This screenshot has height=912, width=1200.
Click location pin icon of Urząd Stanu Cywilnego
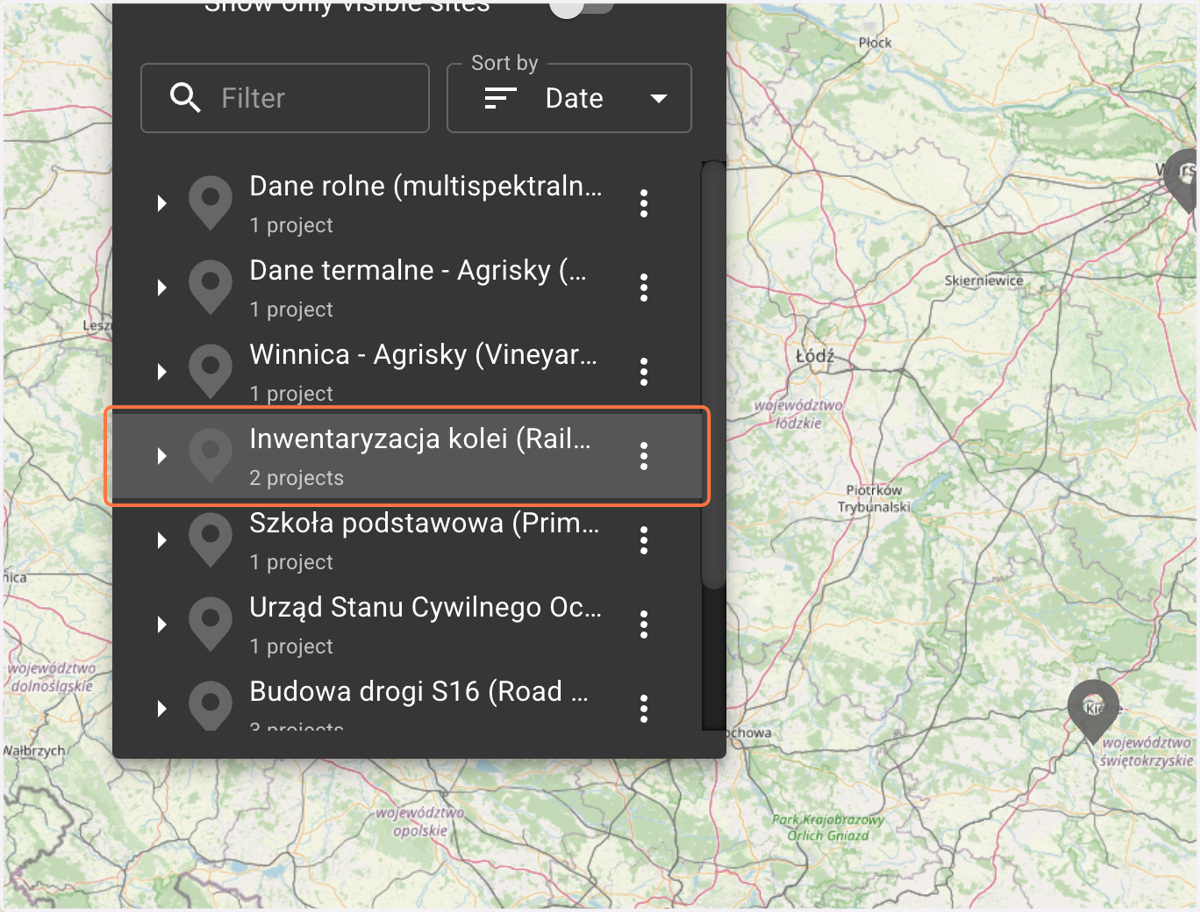coord(210,625)
